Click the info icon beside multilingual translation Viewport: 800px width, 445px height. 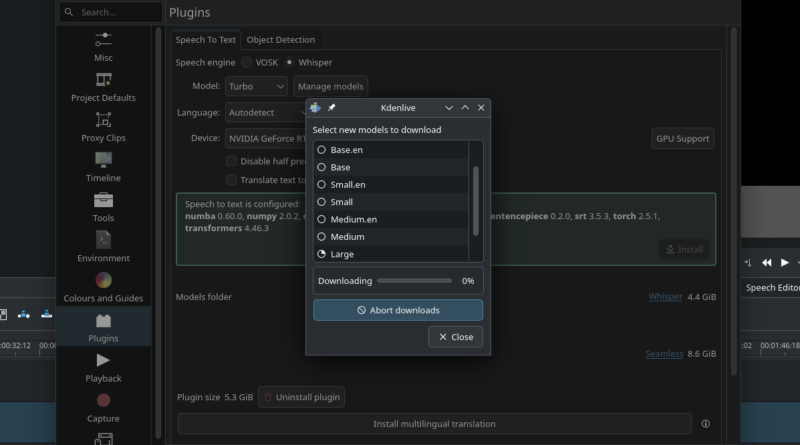pos(706,424)
